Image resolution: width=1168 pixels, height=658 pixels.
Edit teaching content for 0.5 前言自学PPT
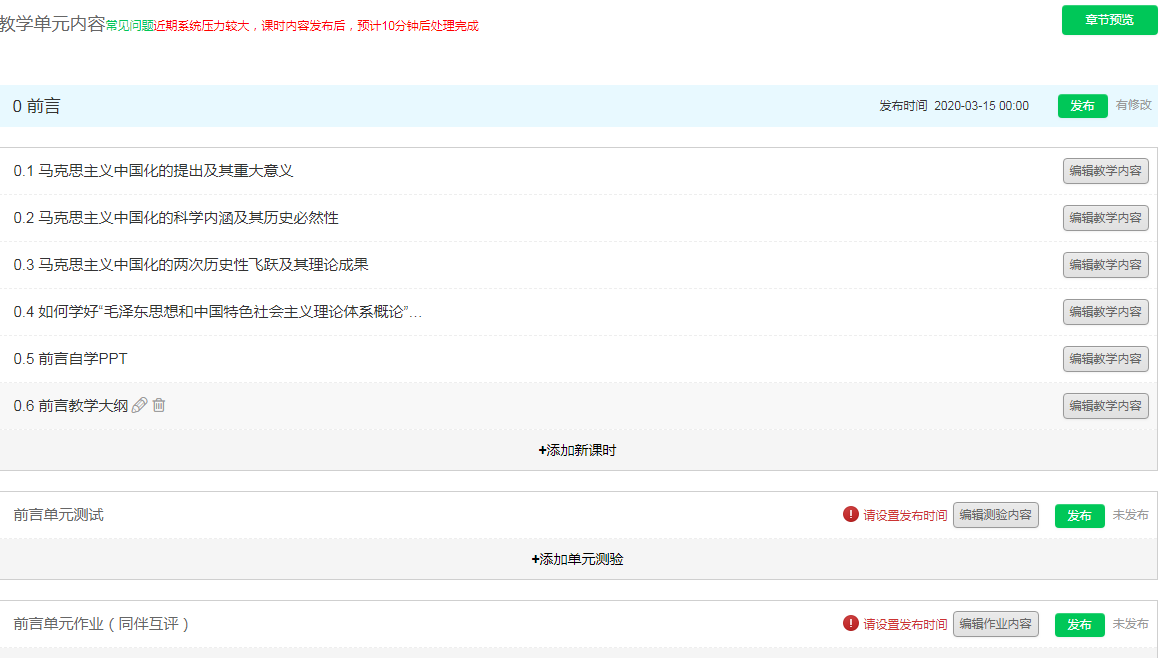coord(1105,359)
